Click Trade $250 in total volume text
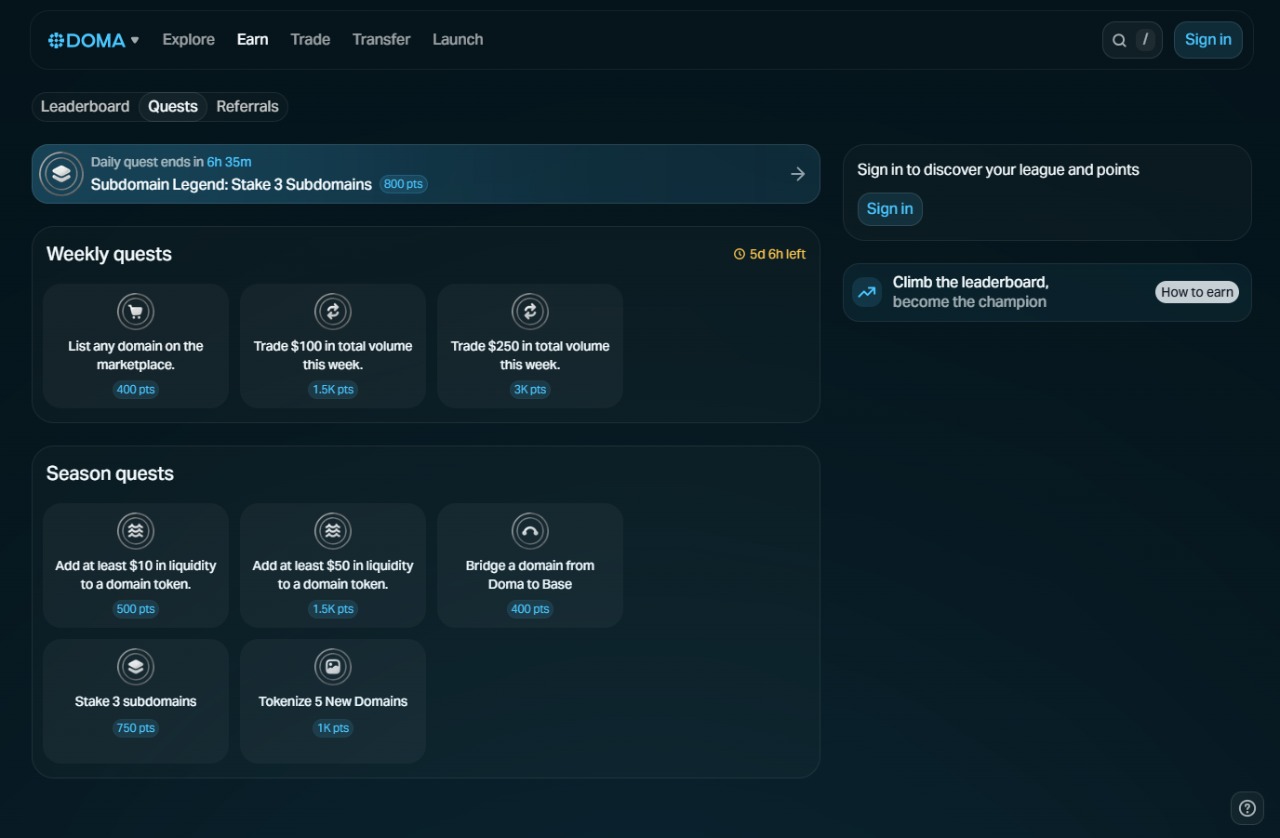 click(530, 355)
